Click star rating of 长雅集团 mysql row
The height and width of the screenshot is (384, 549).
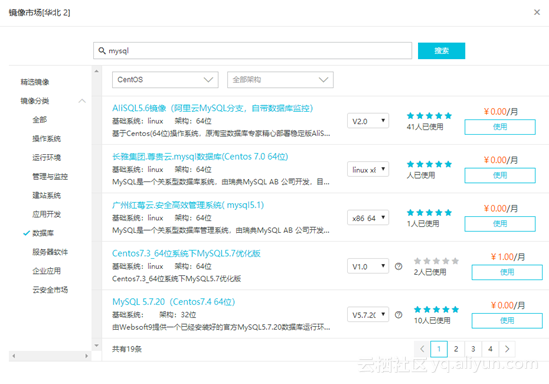[429, 164]
